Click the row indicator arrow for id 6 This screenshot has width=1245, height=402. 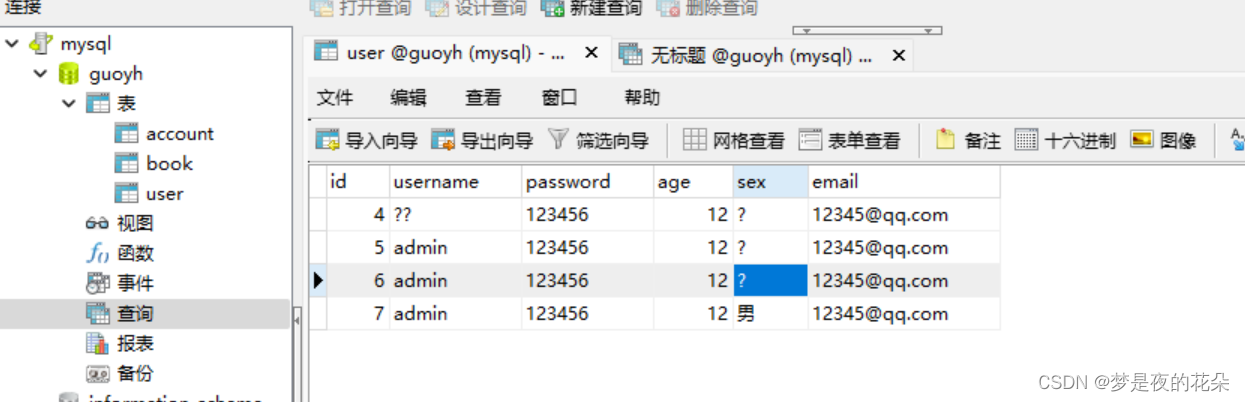[x=318, y=280]
